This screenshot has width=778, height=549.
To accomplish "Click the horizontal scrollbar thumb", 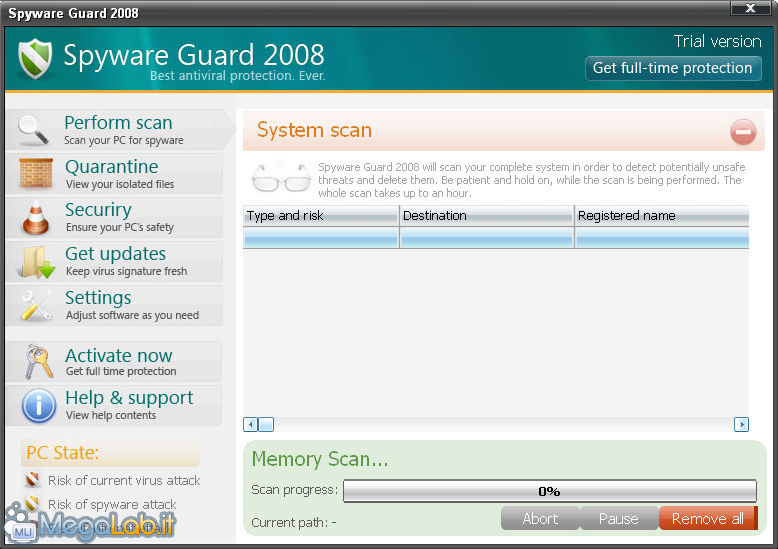I will 266,424.
